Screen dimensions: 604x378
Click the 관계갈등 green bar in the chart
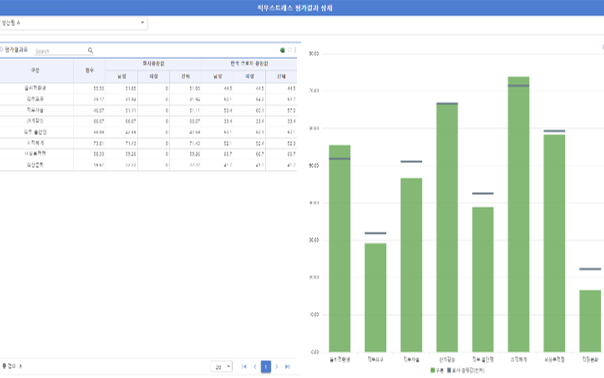447,227
